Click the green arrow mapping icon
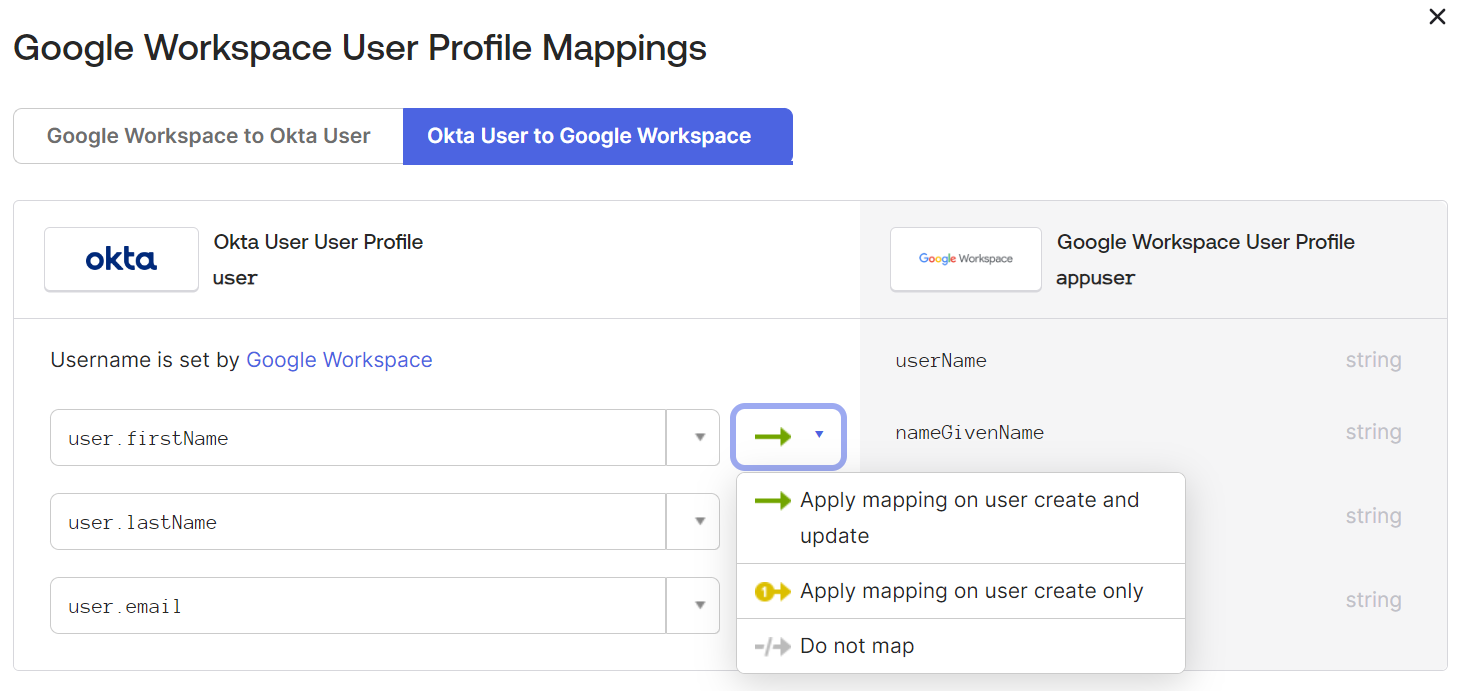 773,436
